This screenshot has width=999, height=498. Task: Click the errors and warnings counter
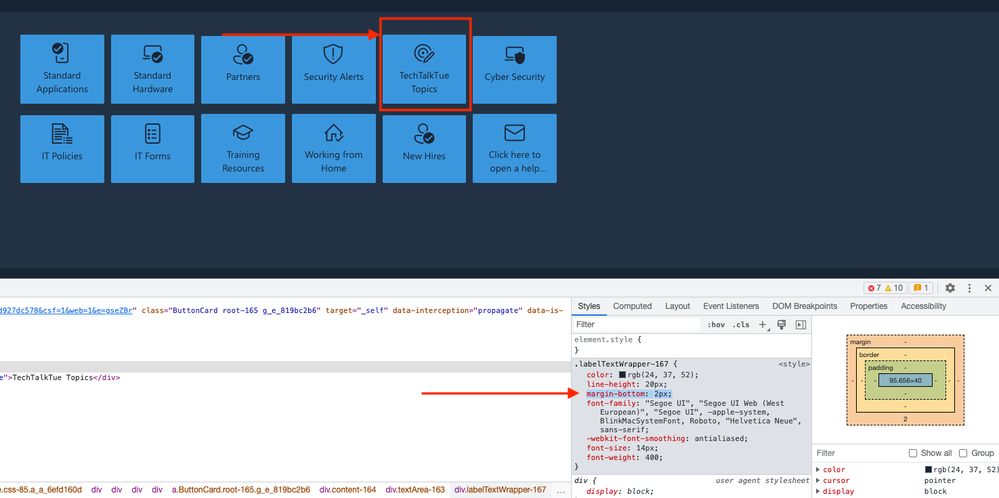[x=885, y=288]
